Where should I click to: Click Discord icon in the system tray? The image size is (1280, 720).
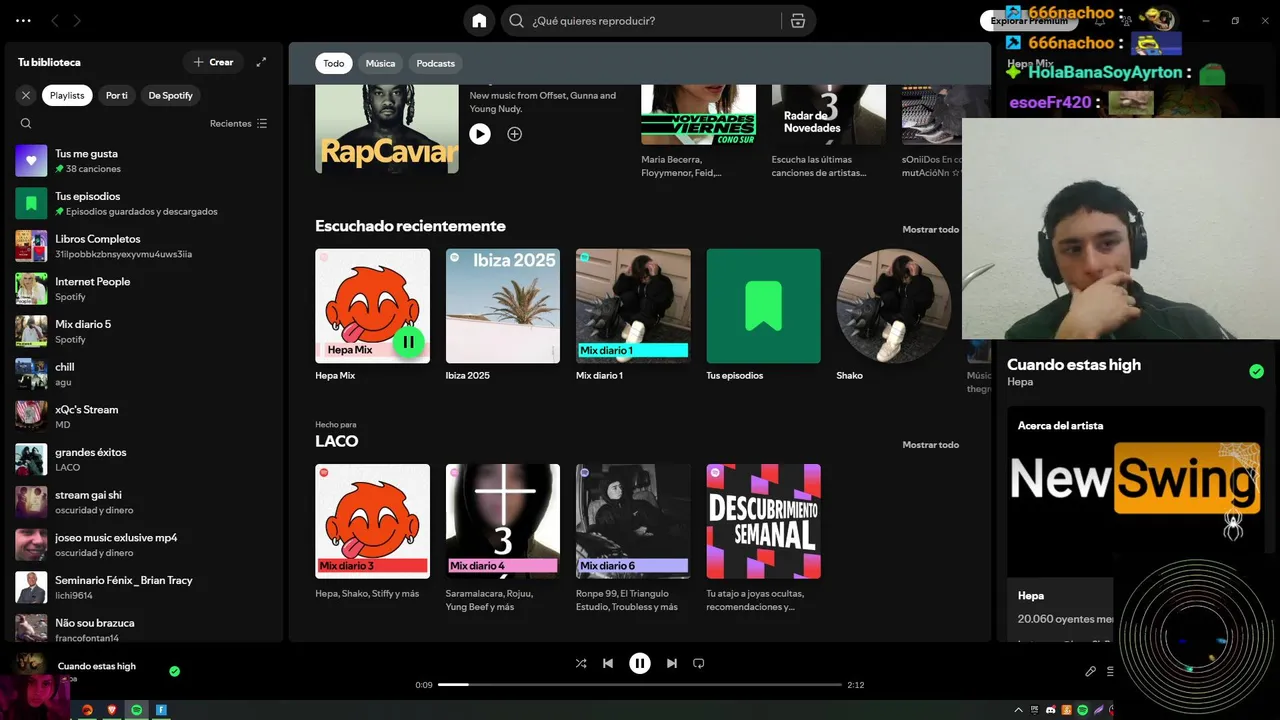[x=1050, y=710]
